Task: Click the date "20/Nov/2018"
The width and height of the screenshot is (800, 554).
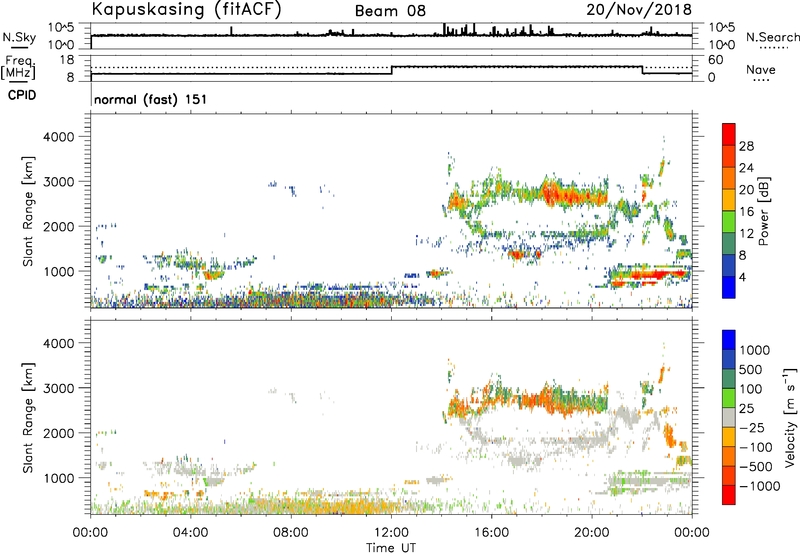Action: [639, 9]
